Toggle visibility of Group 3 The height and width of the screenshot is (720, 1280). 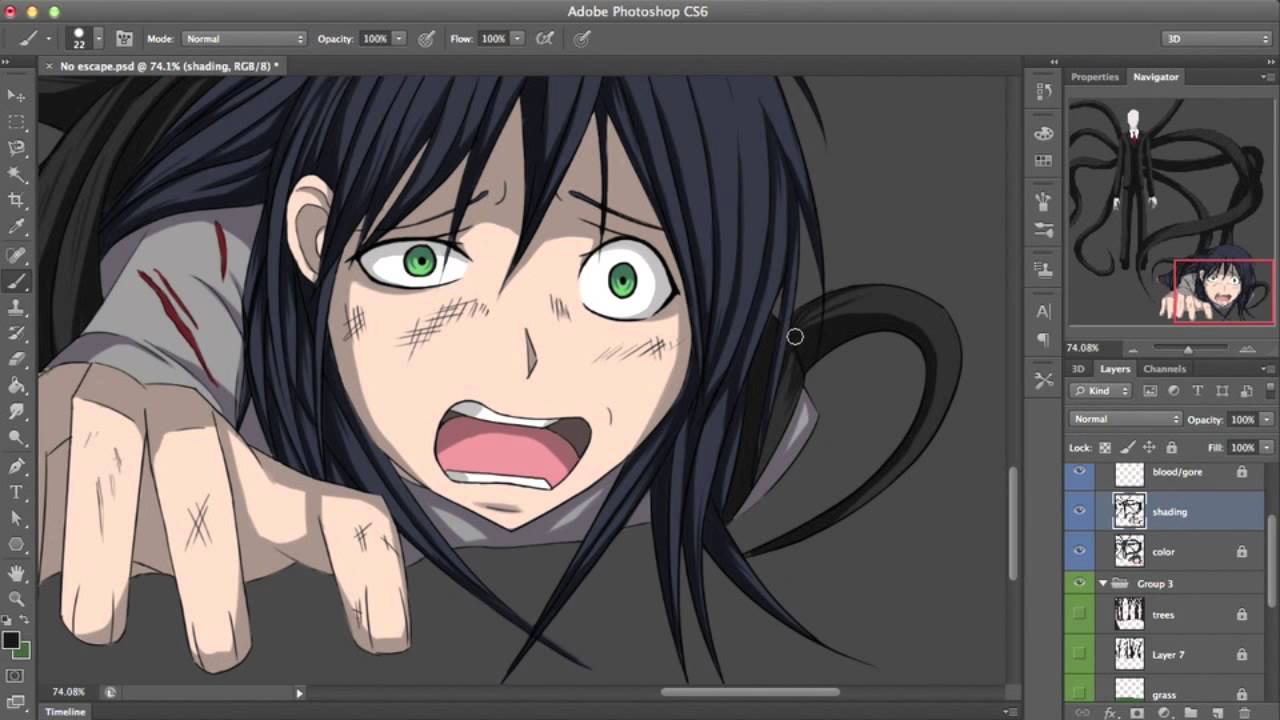[1079, 583]
